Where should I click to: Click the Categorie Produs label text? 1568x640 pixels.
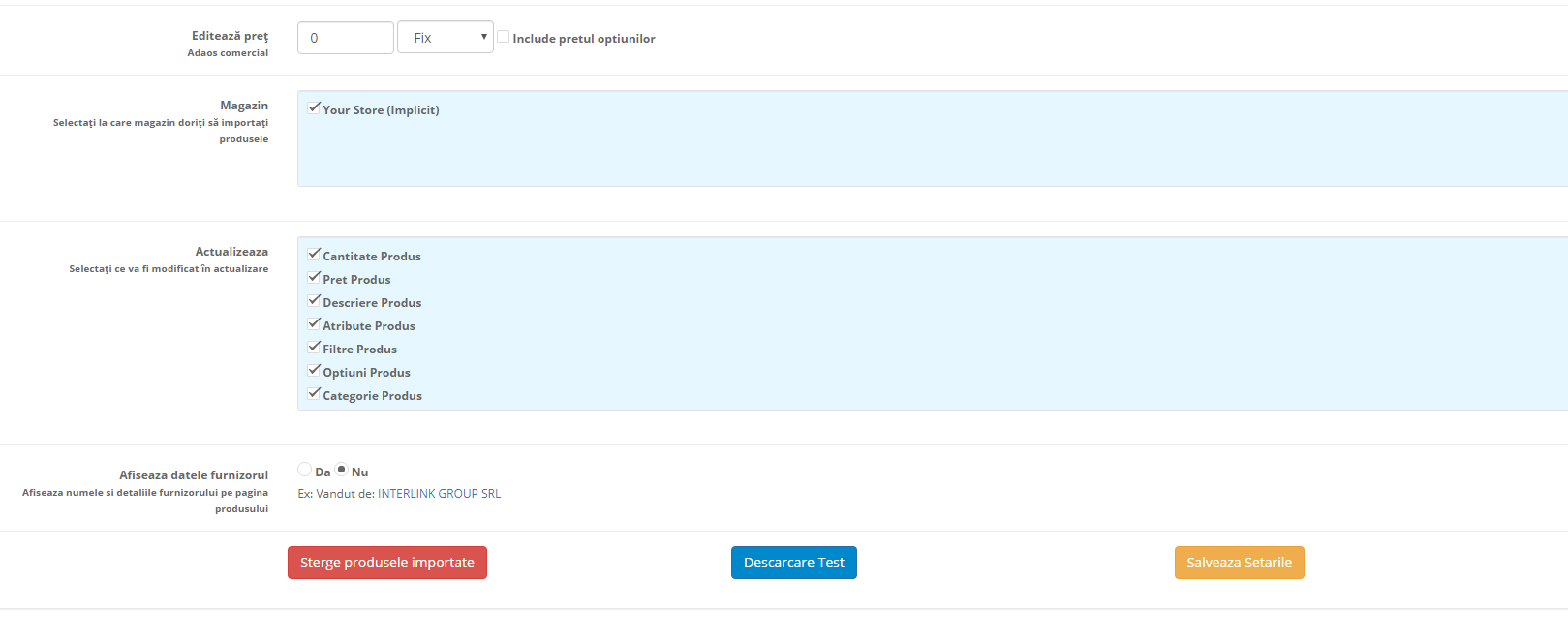pos(372,396)
